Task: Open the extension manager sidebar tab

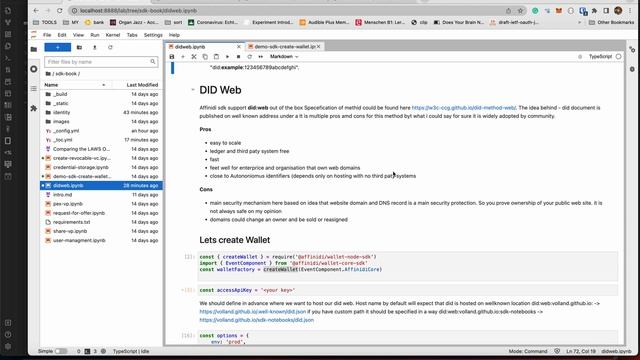Action: coord(34,108)
